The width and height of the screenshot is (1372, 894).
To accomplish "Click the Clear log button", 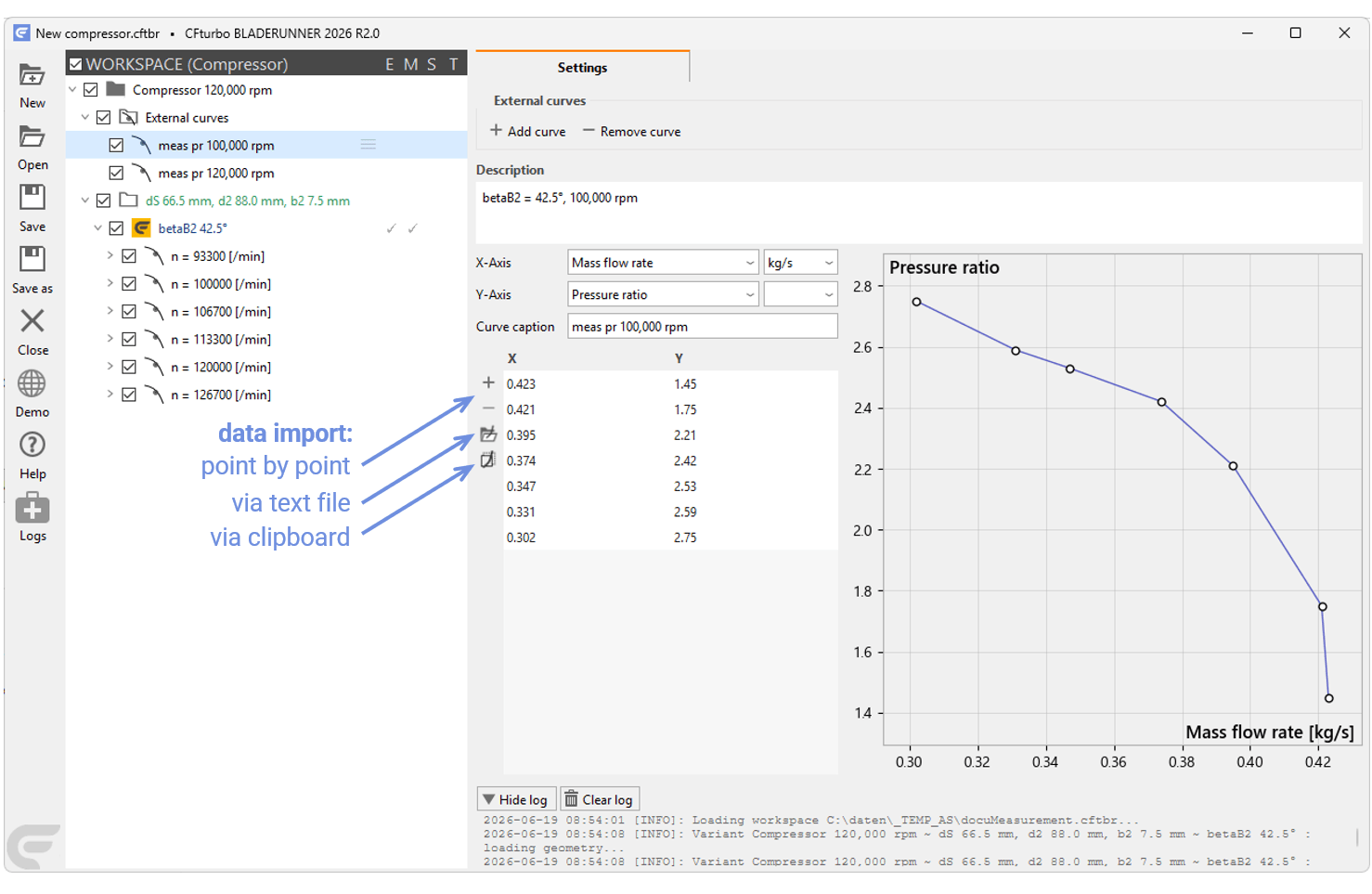I will coord(600,799).
